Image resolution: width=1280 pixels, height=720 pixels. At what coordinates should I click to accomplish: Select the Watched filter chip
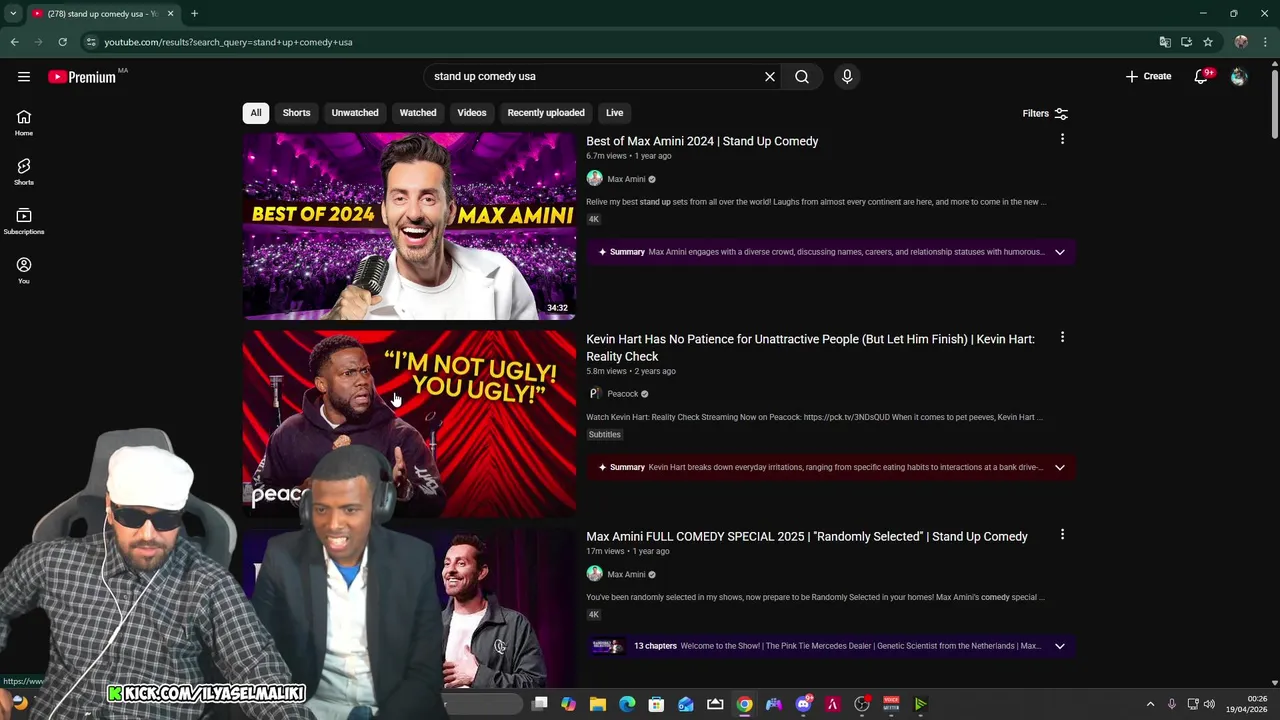pos(418,113)
